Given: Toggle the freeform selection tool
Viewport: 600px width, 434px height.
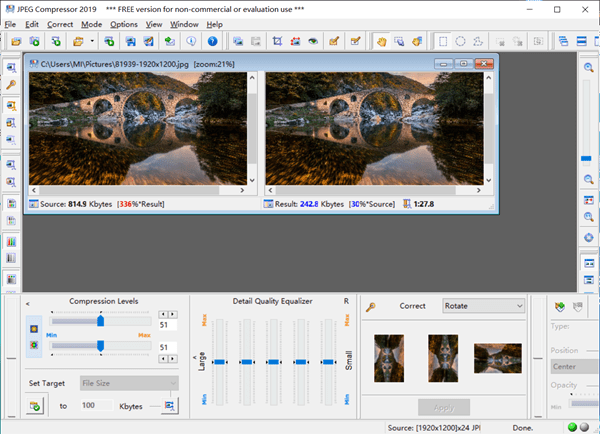Looking at the screenshot, I should pos(478,41).
